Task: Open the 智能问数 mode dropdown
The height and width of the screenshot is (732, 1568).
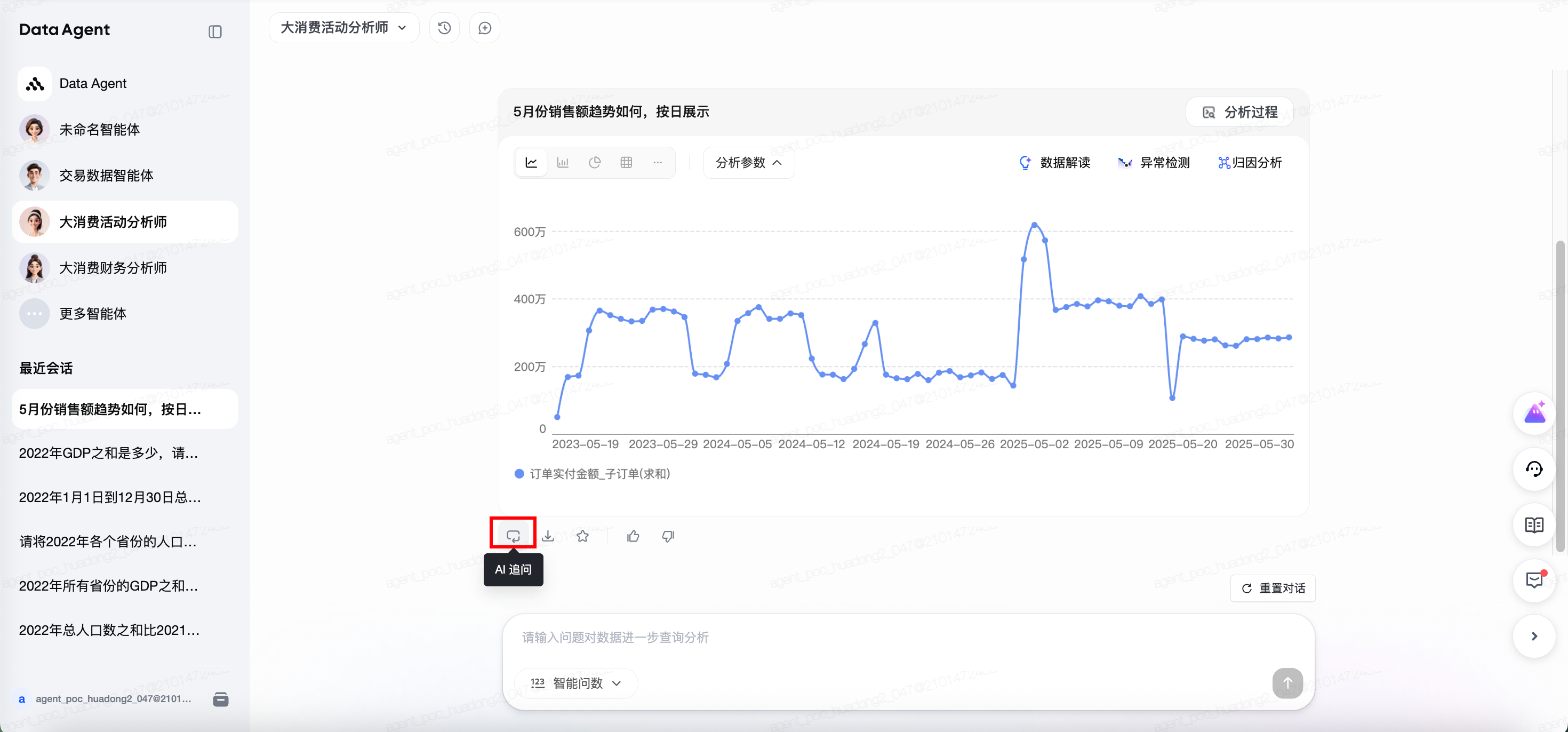Action: 577,683
